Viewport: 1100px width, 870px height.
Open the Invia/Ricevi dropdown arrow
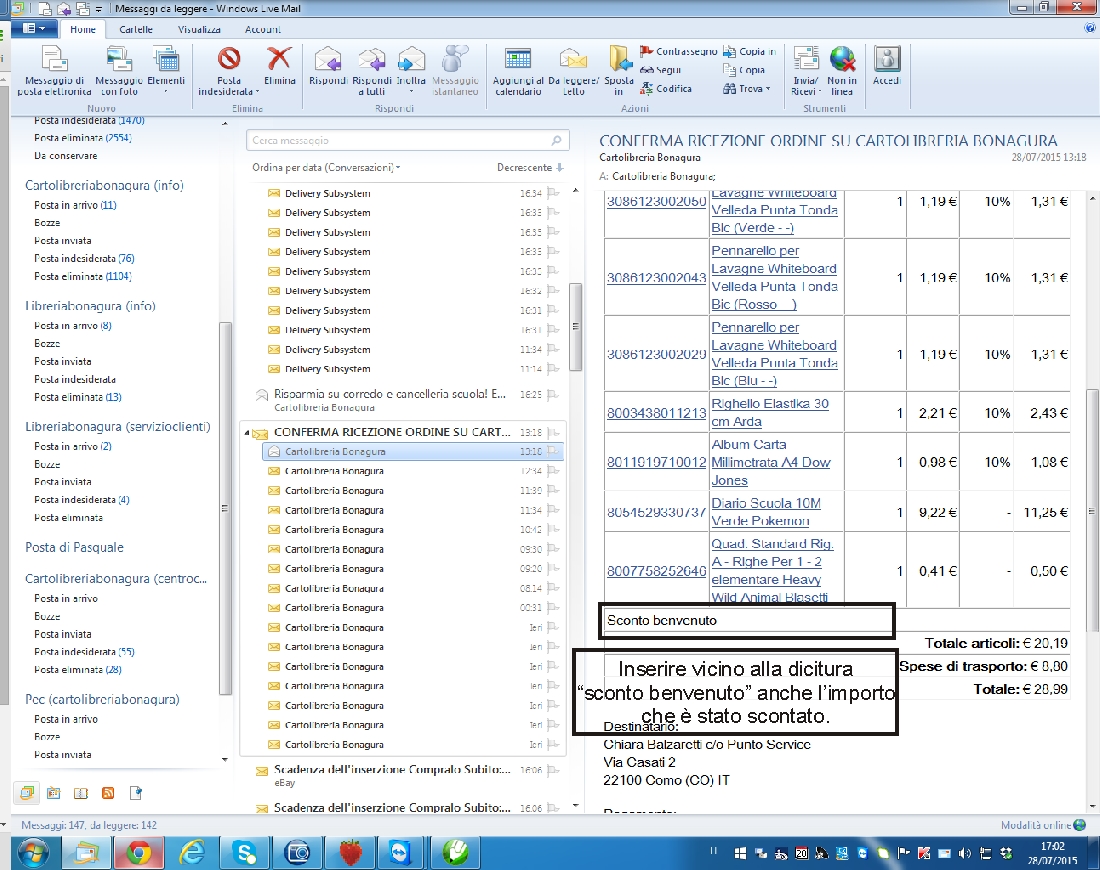coord(819,92)
